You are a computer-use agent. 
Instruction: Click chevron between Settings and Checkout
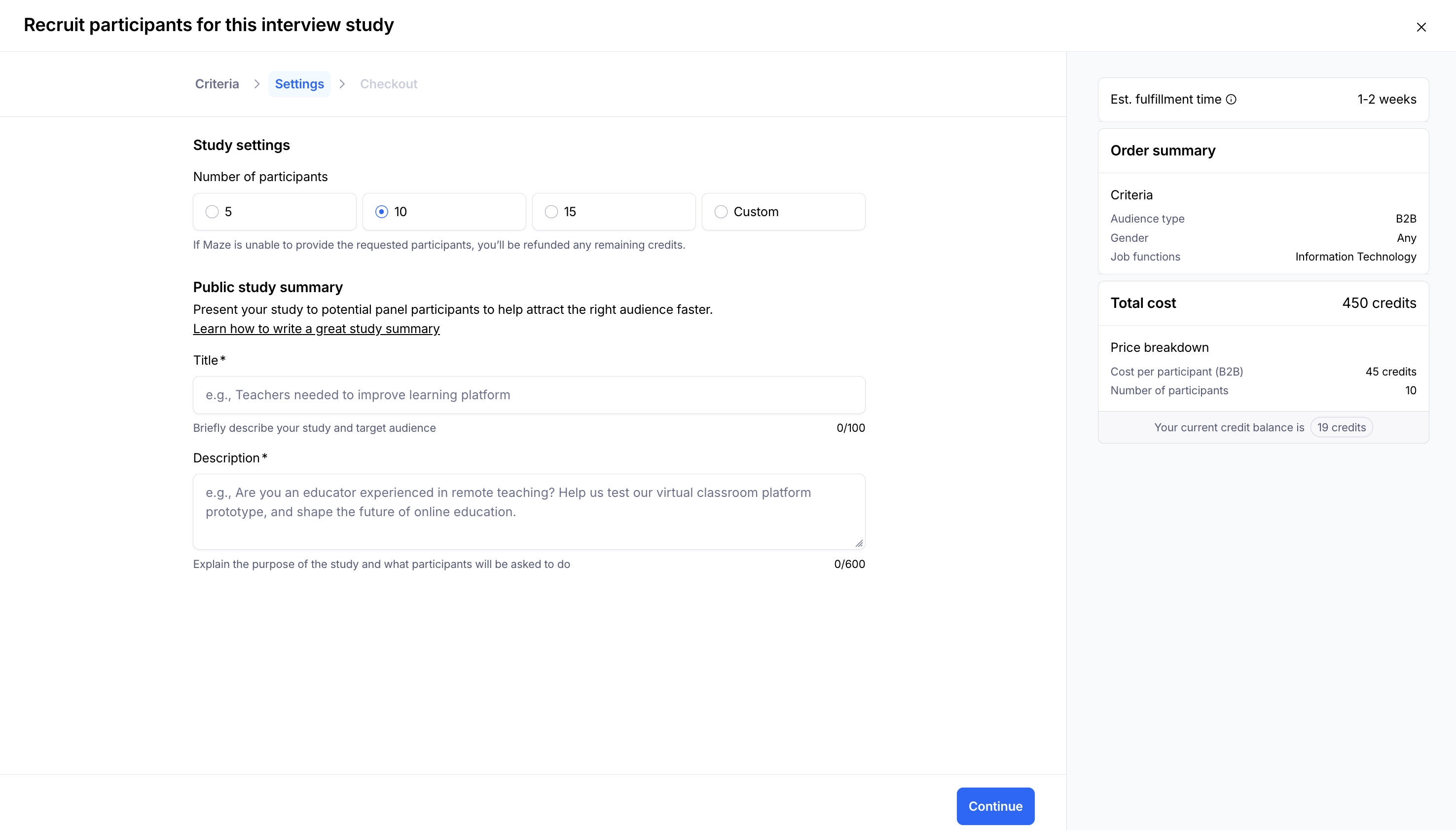coord(342,84)
